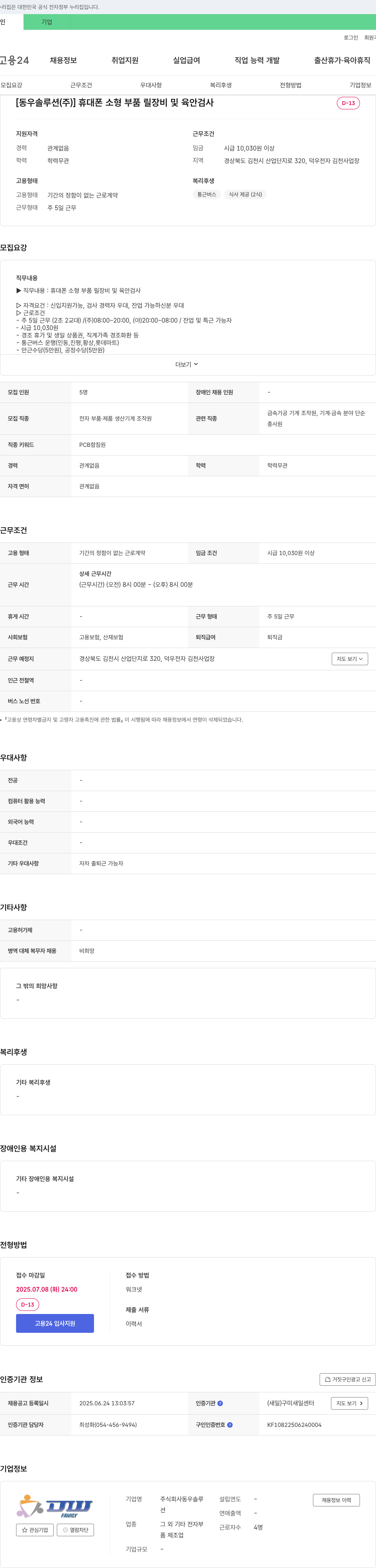The width and height of the screenshot is (376, 1568).
Task: Jump to 전형방법 section tab
Action: tap(291, 85)
